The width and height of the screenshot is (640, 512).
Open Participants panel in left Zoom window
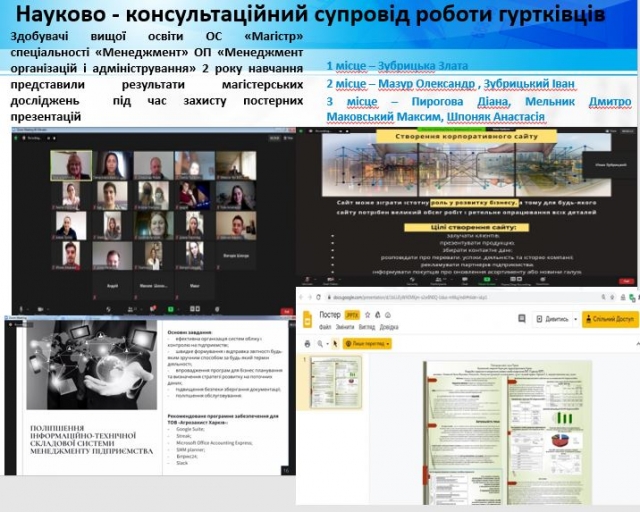pos(132,309)
